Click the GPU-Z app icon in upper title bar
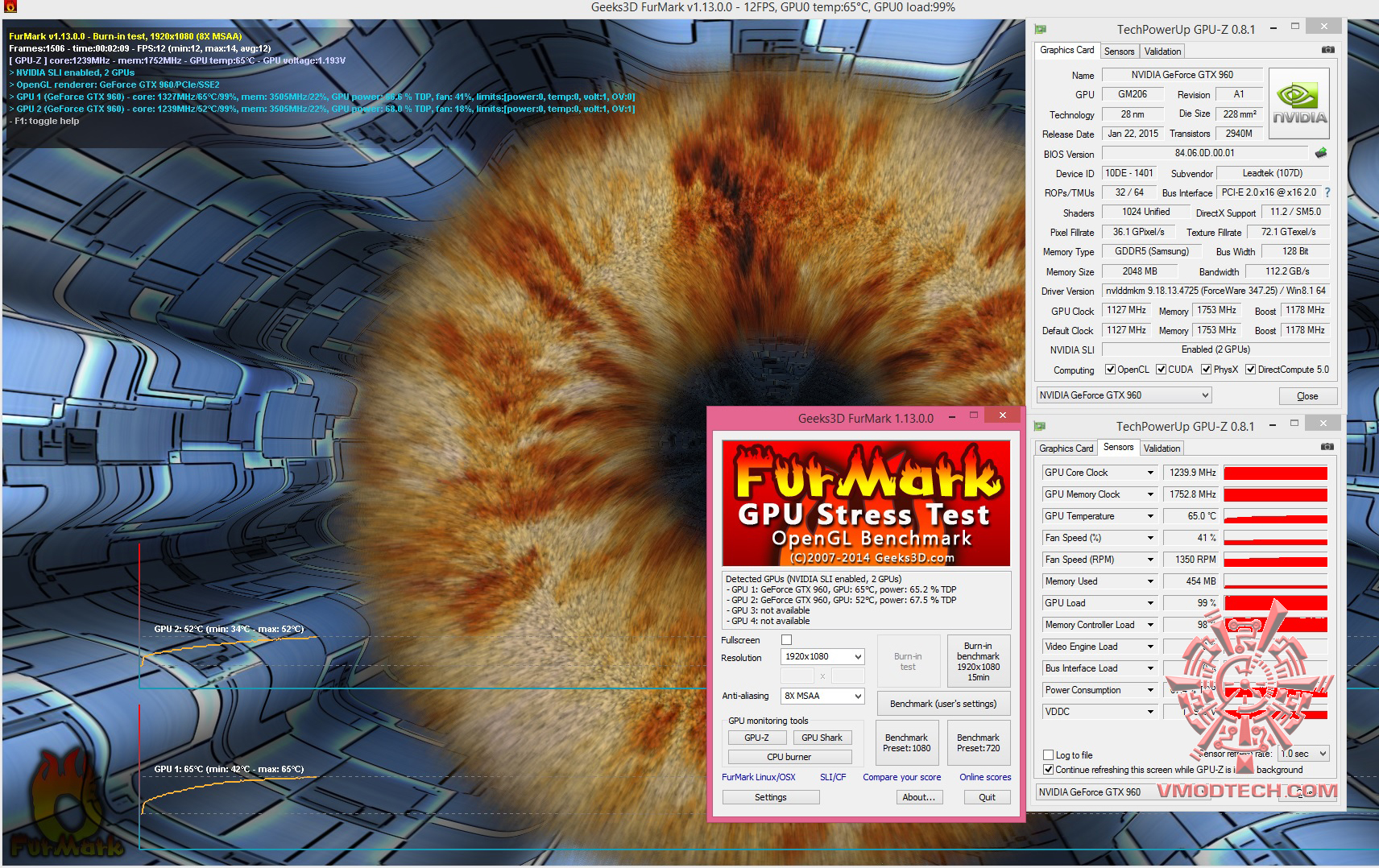The height and width of the screenshot is (868, 1379). click(x=1041, y=29)
